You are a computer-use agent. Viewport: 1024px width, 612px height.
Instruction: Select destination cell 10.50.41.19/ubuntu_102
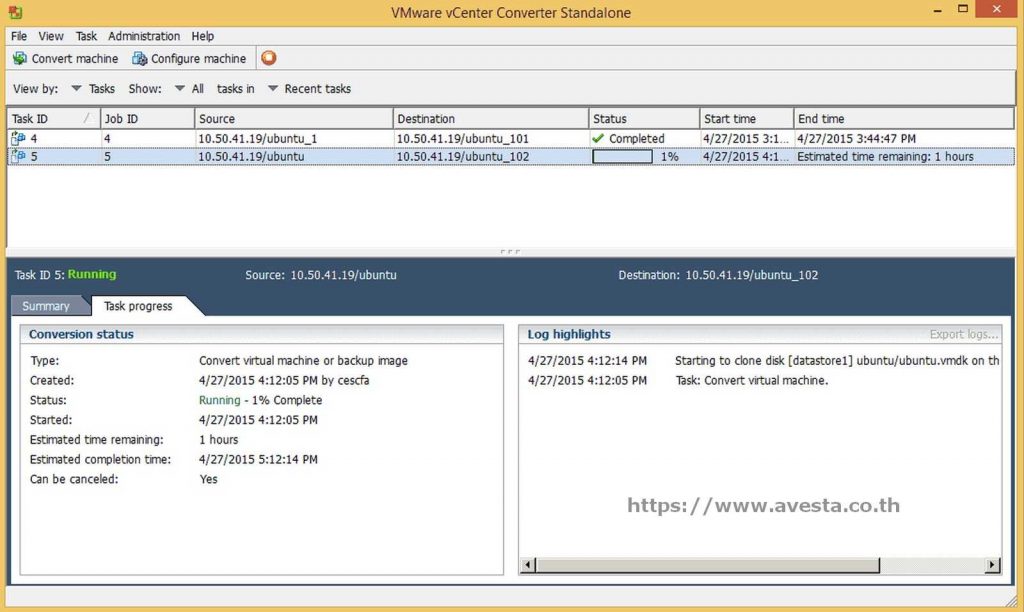[x=462, y=156]
